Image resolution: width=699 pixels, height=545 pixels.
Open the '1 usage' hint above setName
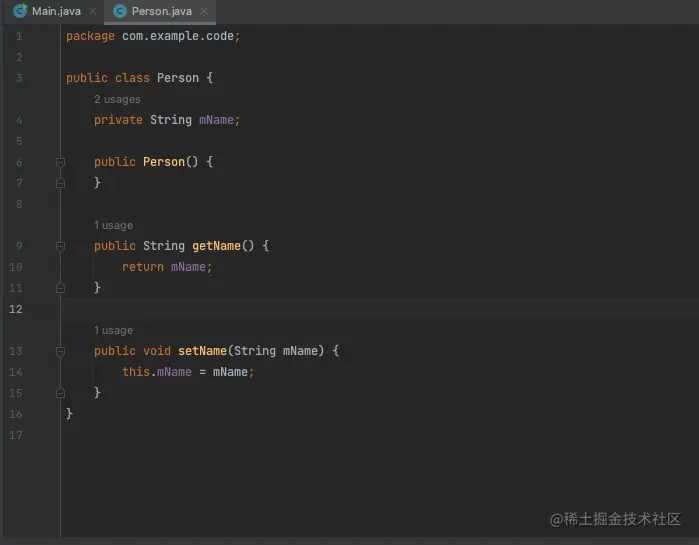113,331
